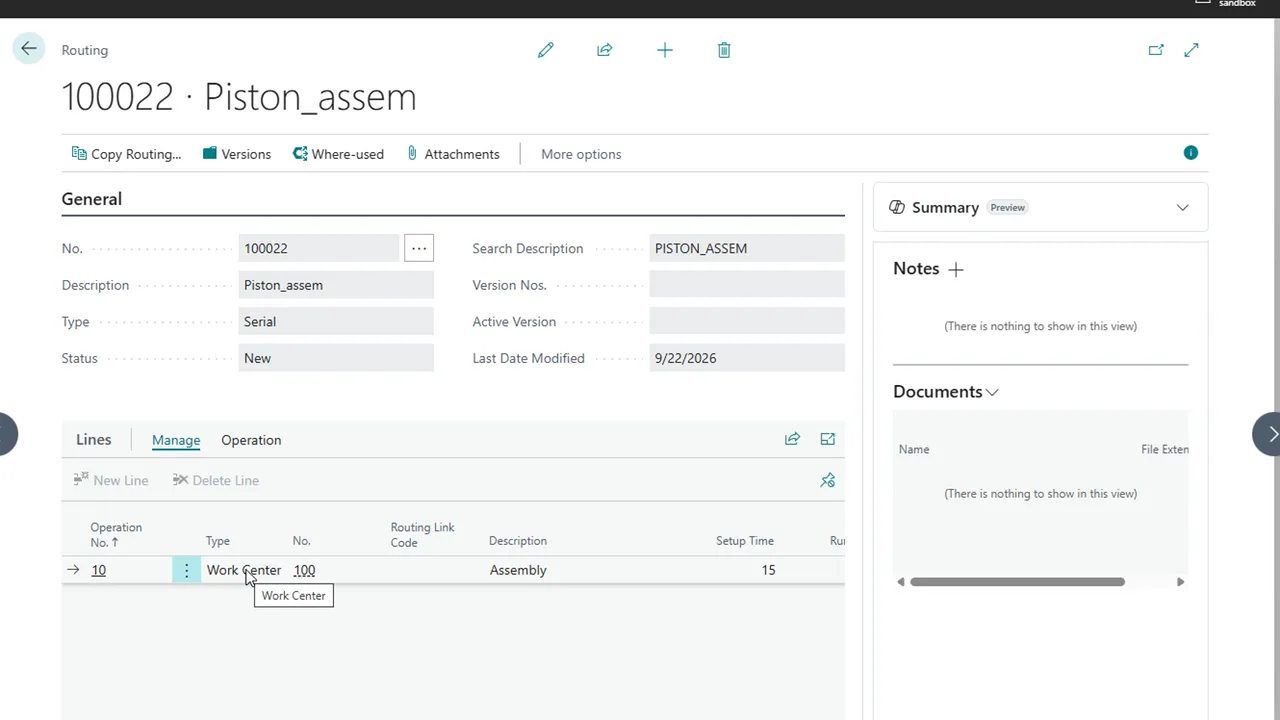Select the Setup Time value 15
Image resolution: width=1280 pixels, height=720 pixels.
[768, 570]
